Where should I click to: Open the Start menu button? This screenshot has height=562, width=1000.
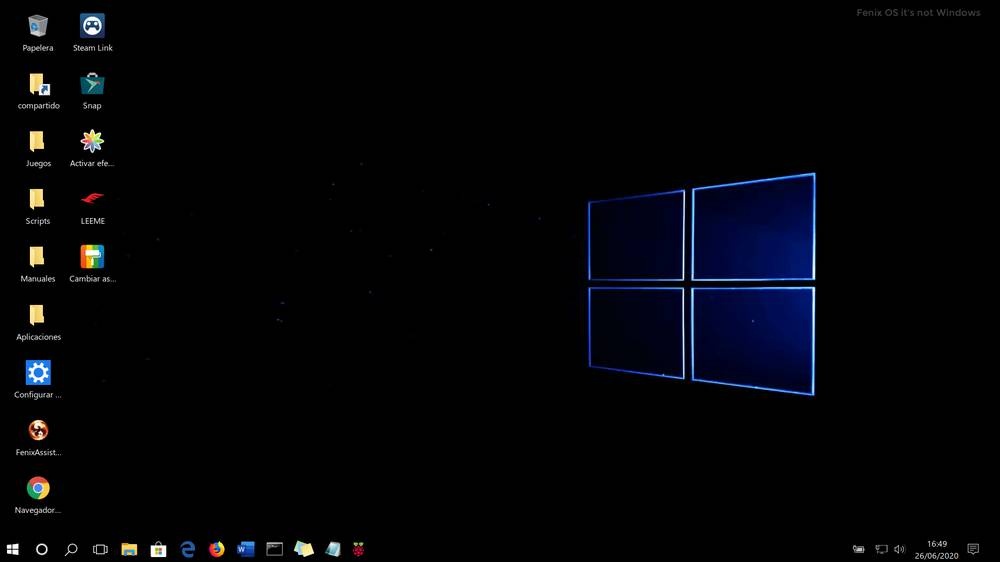(x=13, y=549)
